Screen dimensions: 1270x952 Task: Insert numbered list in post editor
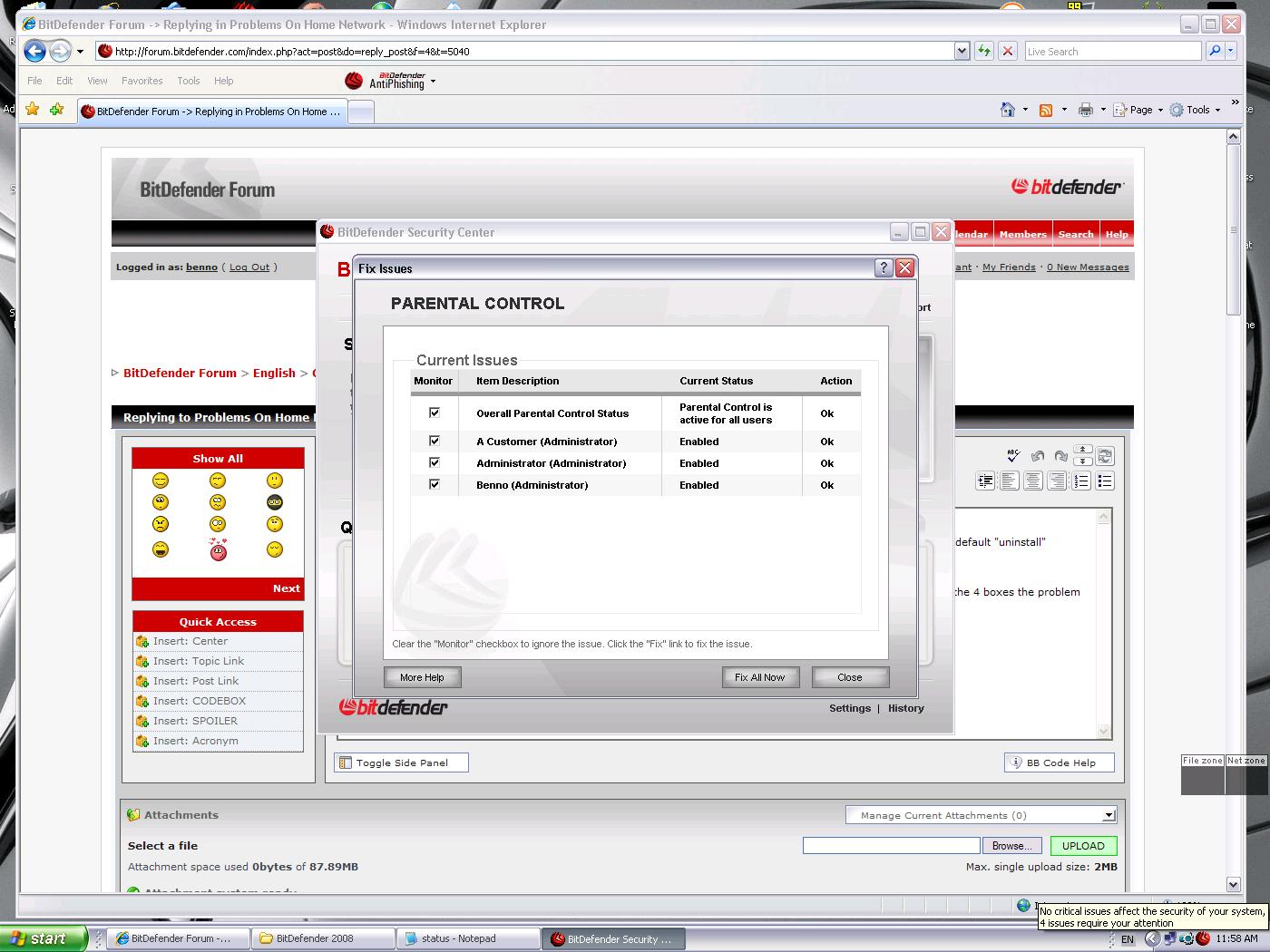tap(1081, 481)
